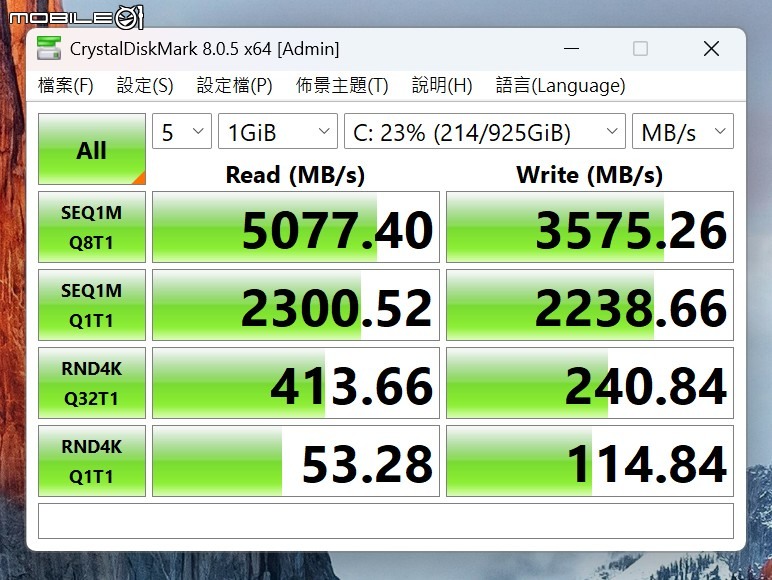Viewport: 772px width, 580px height.
Task: Expand the MB/s unit dropdown
Action: click(683, 131)
